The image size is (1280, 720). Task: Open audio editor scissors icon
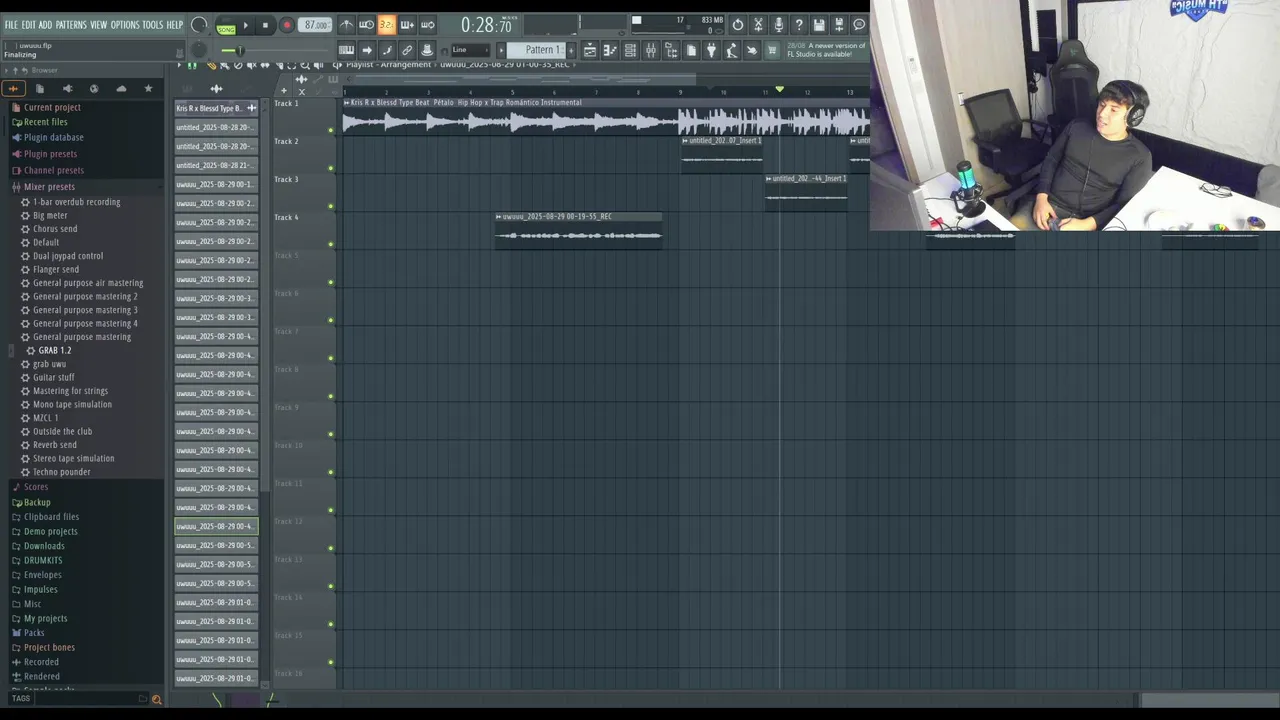(x=758, y=25)
